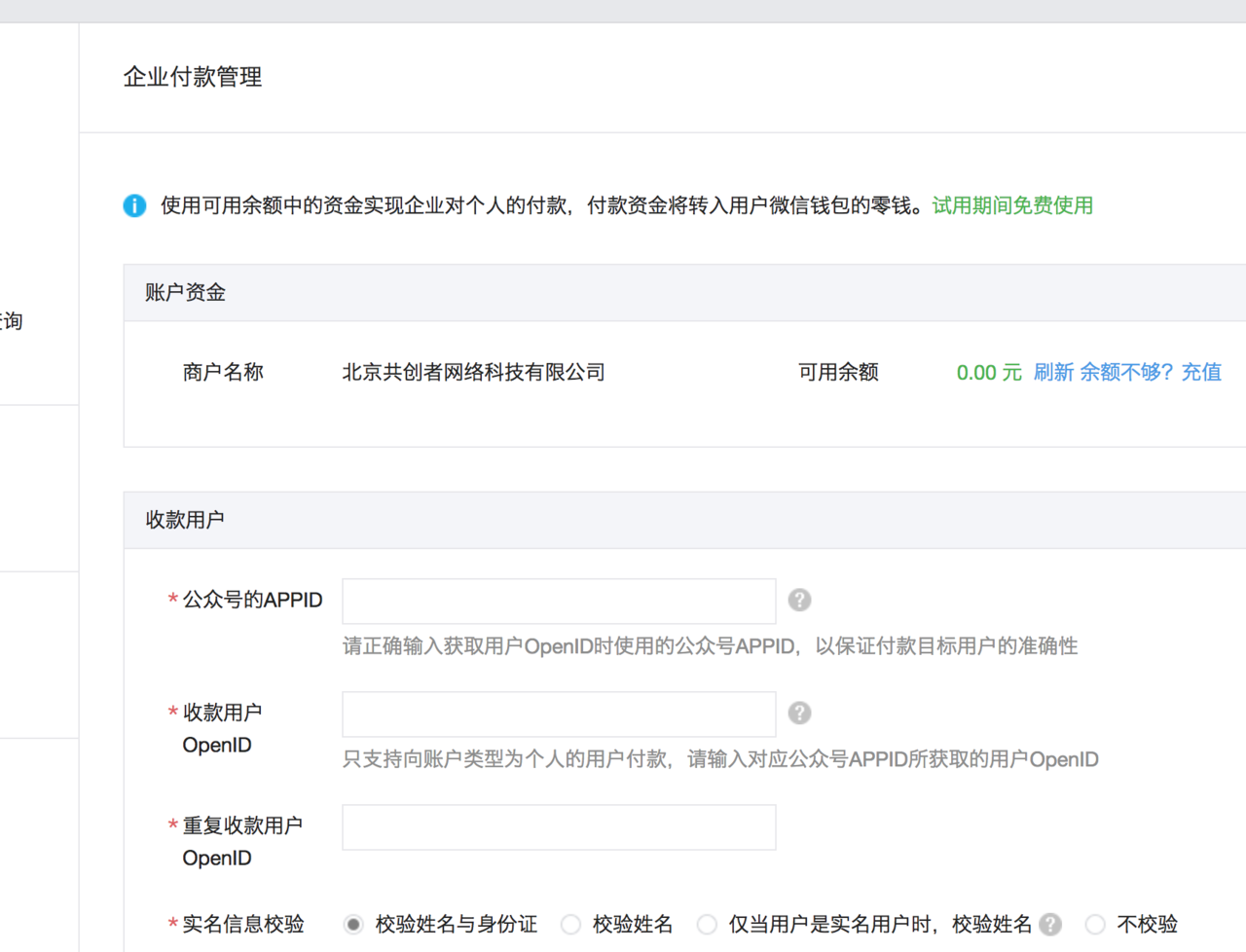
Task: Click the question mark beside 收款用户 OpenID field
Action: click(799, 713)
